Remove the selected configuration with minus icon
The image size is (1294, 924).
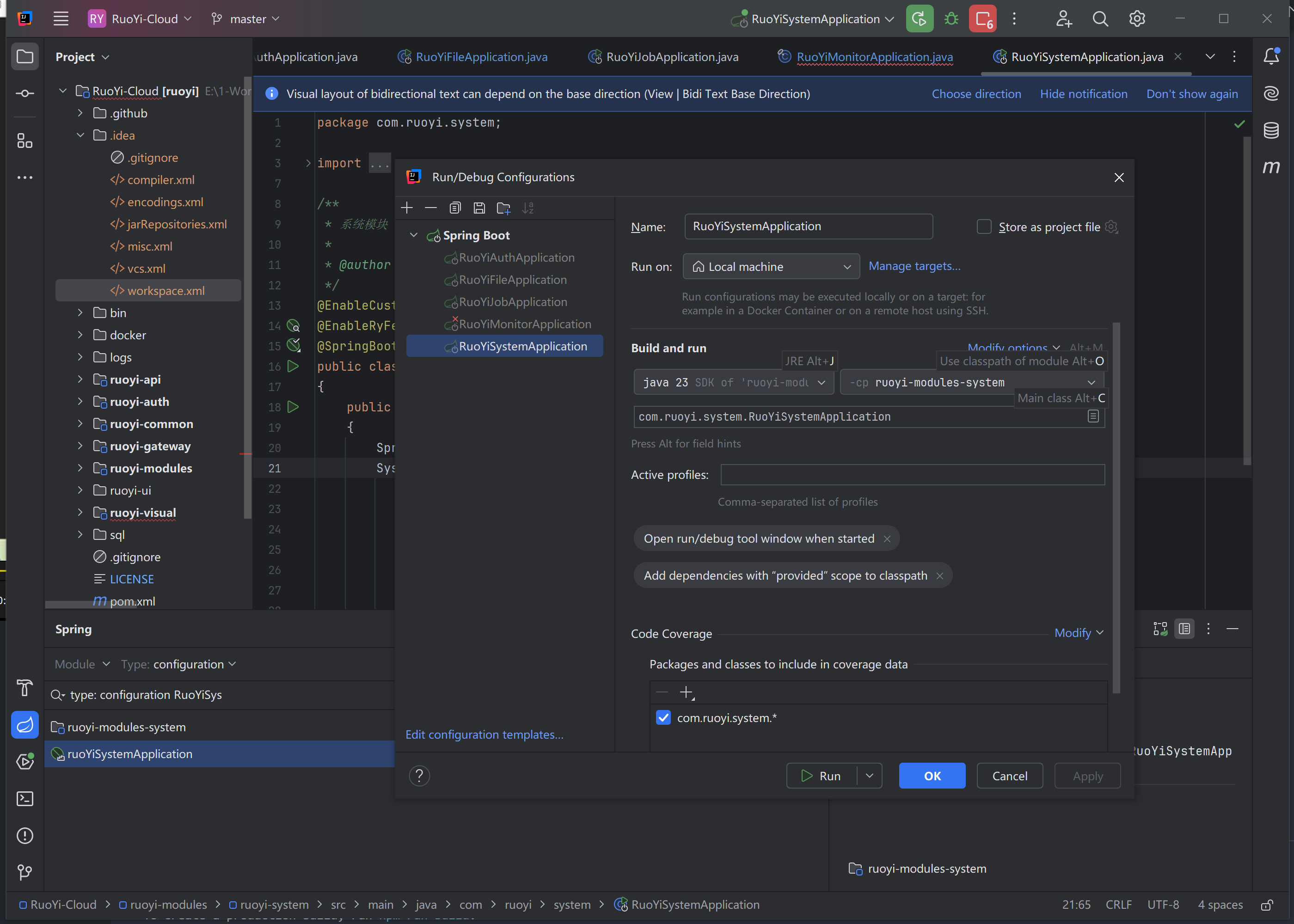[431, 208]
